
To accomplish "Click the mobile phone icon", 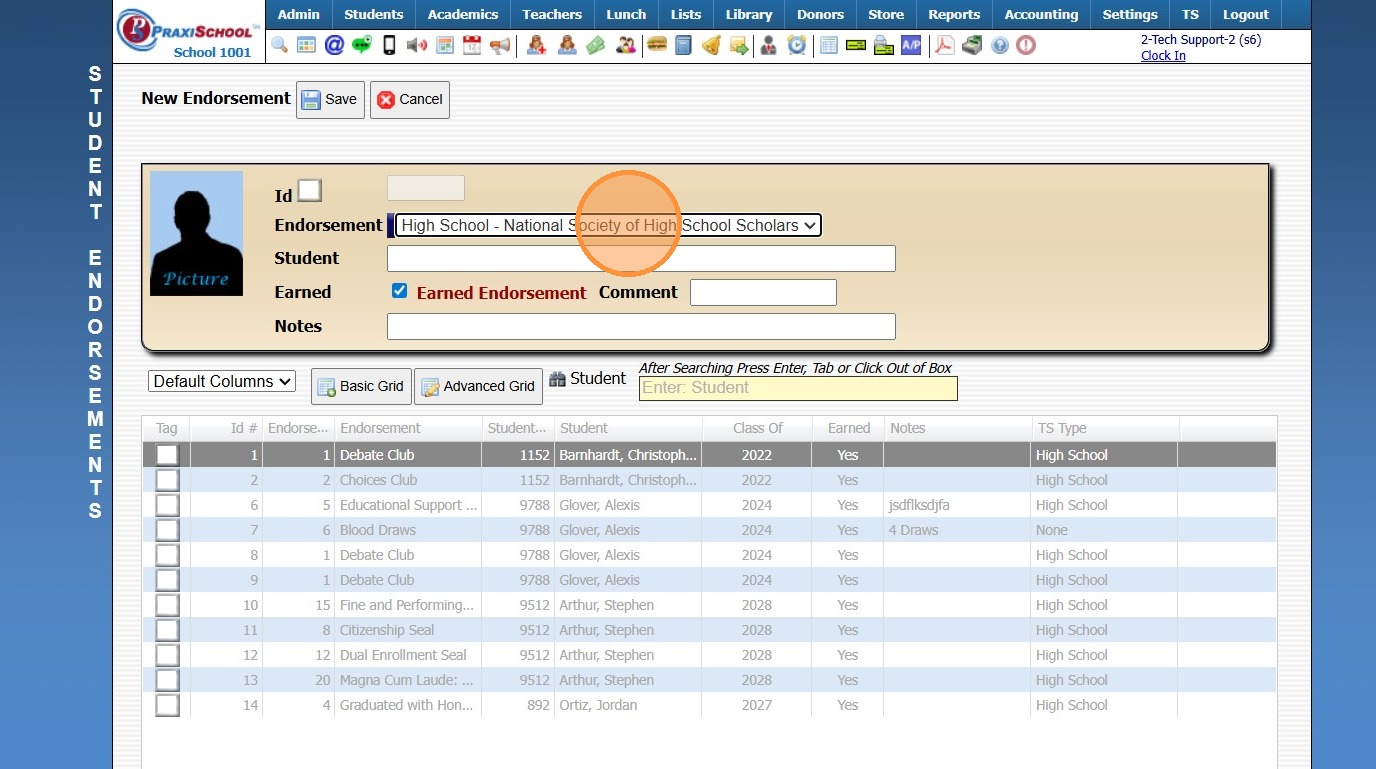I will tap(390, 45).
